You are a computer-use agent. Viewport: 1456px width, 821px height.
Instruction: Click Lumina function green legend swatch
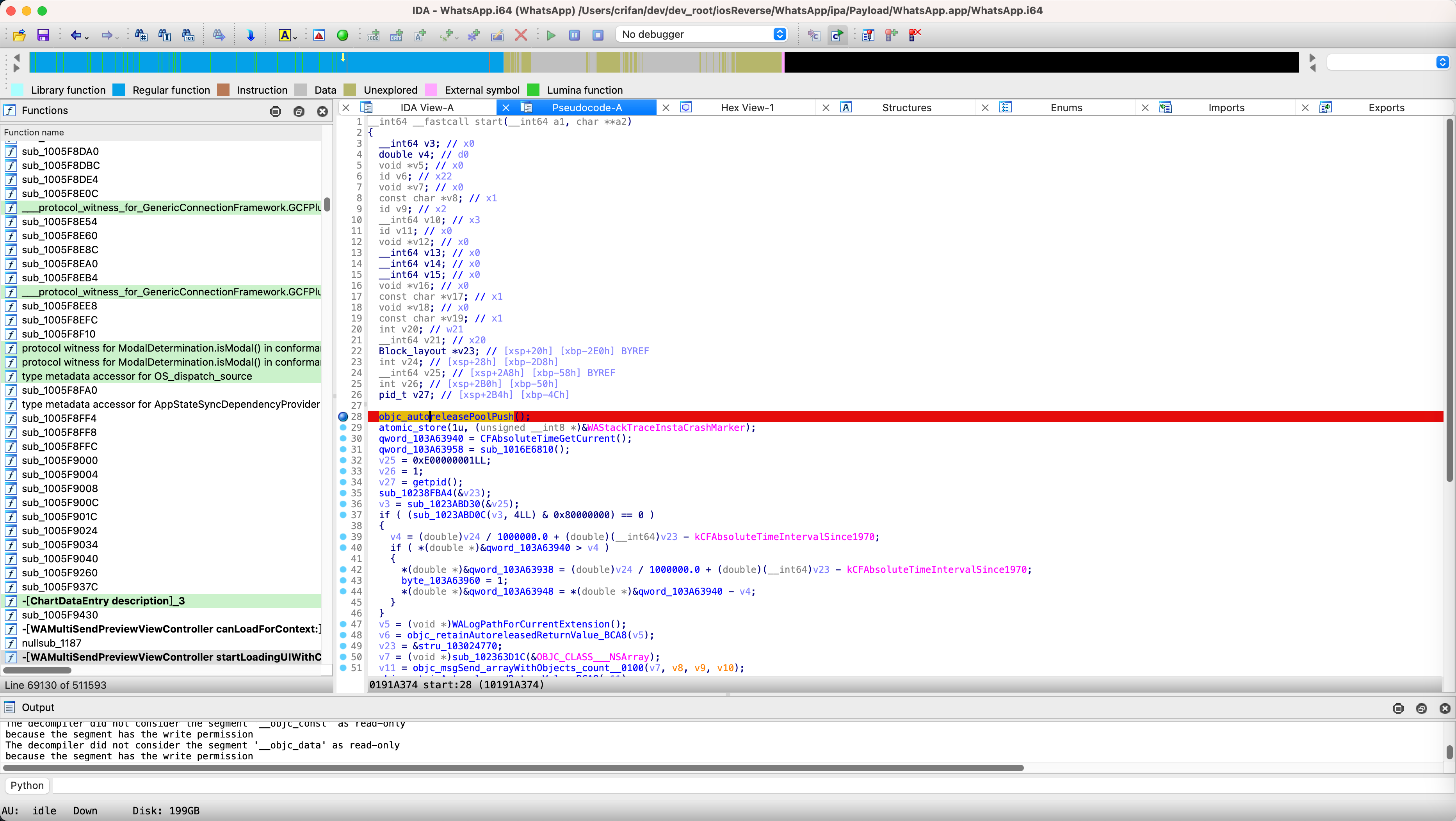(533, 90)
